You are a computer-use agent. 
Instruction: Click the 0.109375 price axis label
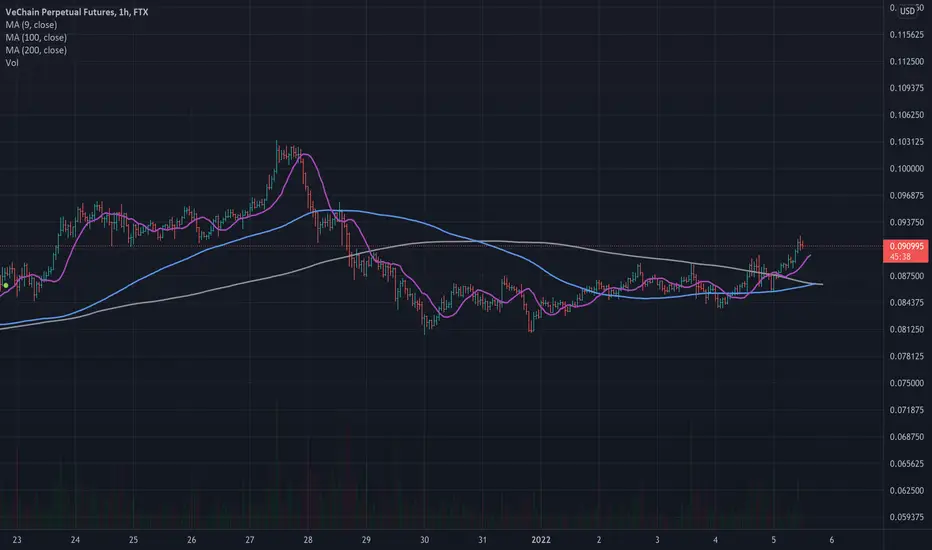906,88
